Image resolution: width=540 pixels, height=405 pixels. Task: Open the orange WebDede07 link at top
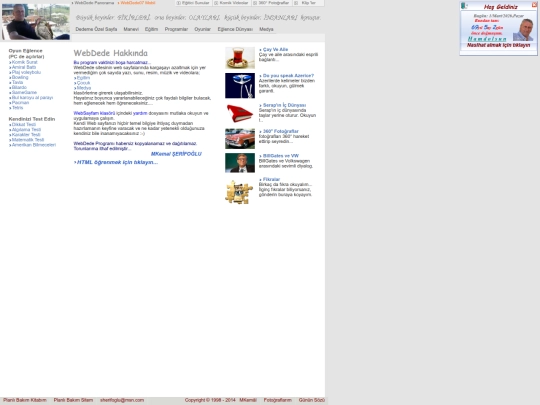137,3
